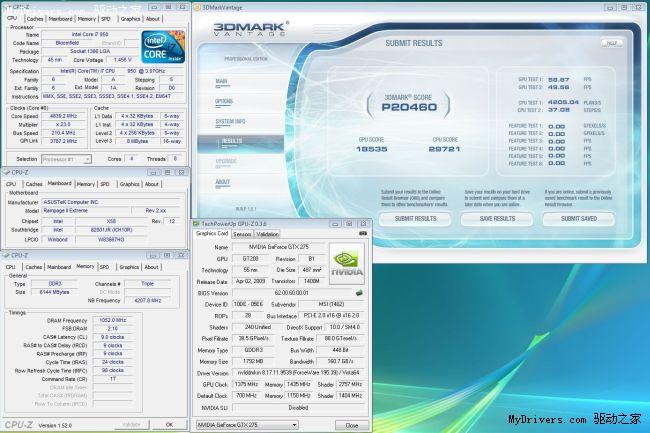Screen dimensions: 650x433
Task: Click the GPU score value 18535
Action: point(372,149)
